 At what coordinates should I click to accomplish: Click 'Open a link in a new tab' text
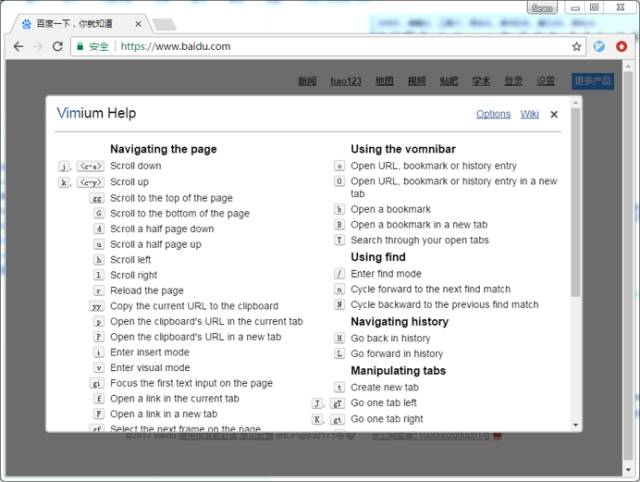(x=164, y=414)
